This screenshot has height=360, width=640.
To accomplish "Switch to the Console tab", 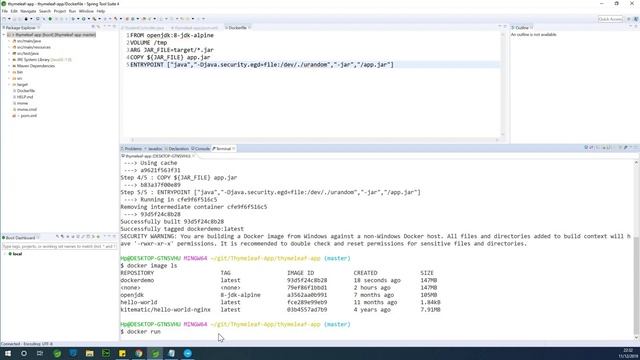I will coord(201,149).
